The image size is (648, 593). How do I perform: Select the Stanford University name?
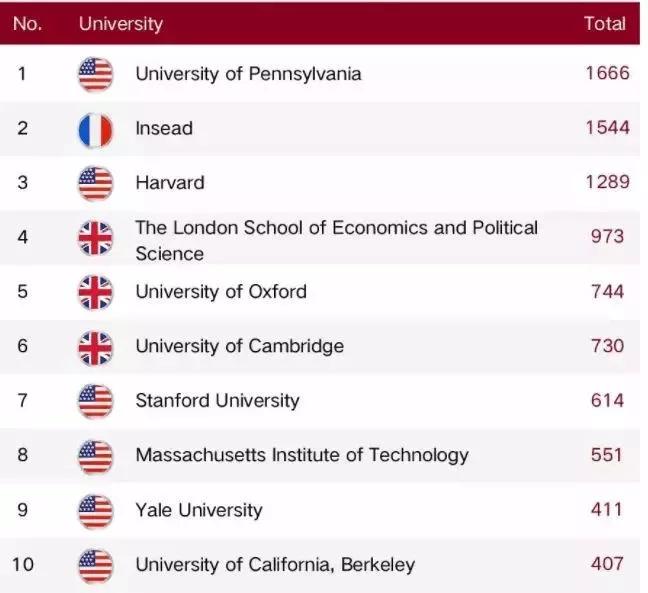click(x=217, y=401)
